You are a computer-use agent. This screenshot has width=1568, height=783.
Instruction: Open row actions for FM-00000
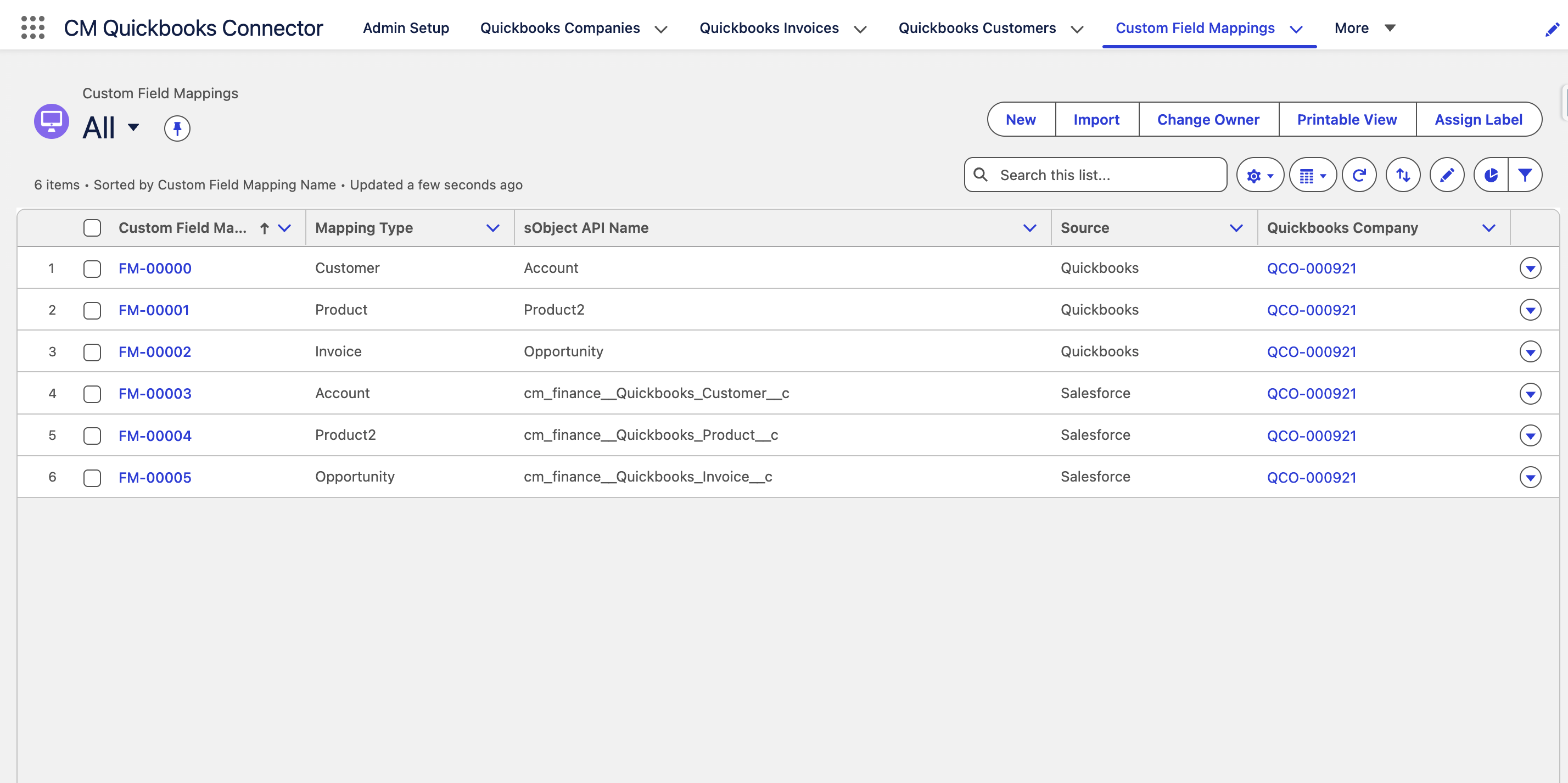1530,268
